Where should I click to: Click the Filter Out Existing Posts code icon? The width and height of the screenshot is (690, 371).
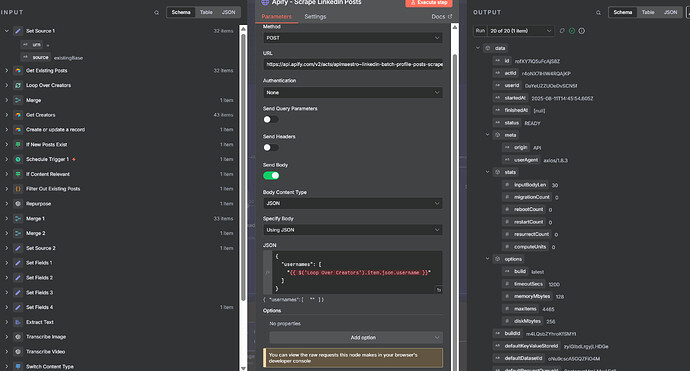click(18, 189)
